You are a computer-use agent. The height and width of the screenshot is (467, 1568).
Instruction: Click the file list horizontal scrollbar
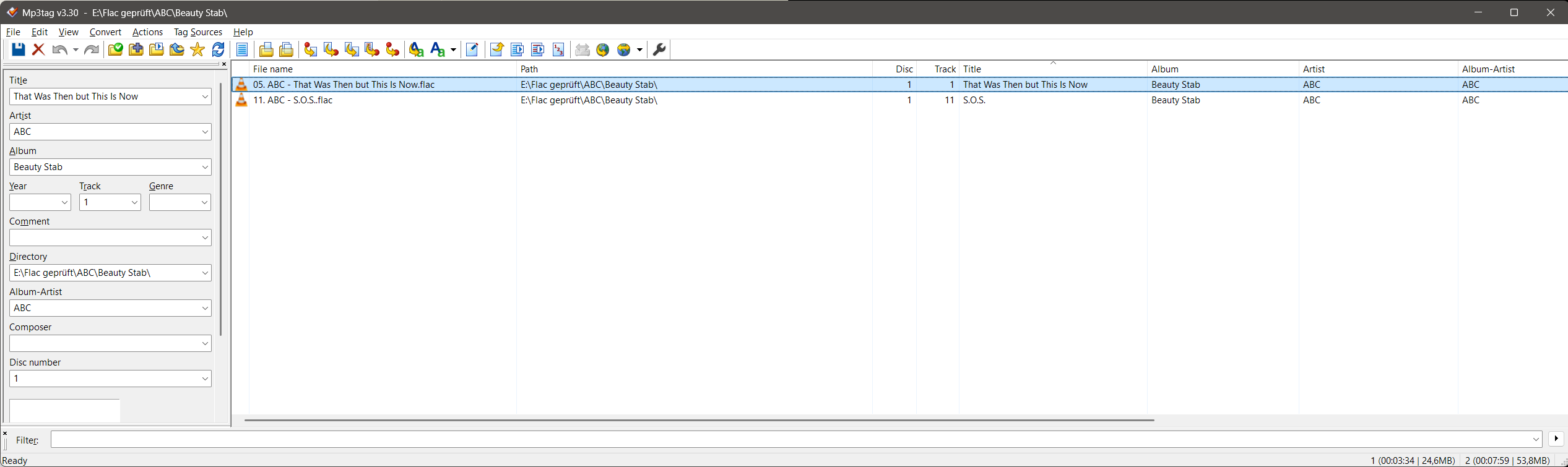[x=700, y=420]
